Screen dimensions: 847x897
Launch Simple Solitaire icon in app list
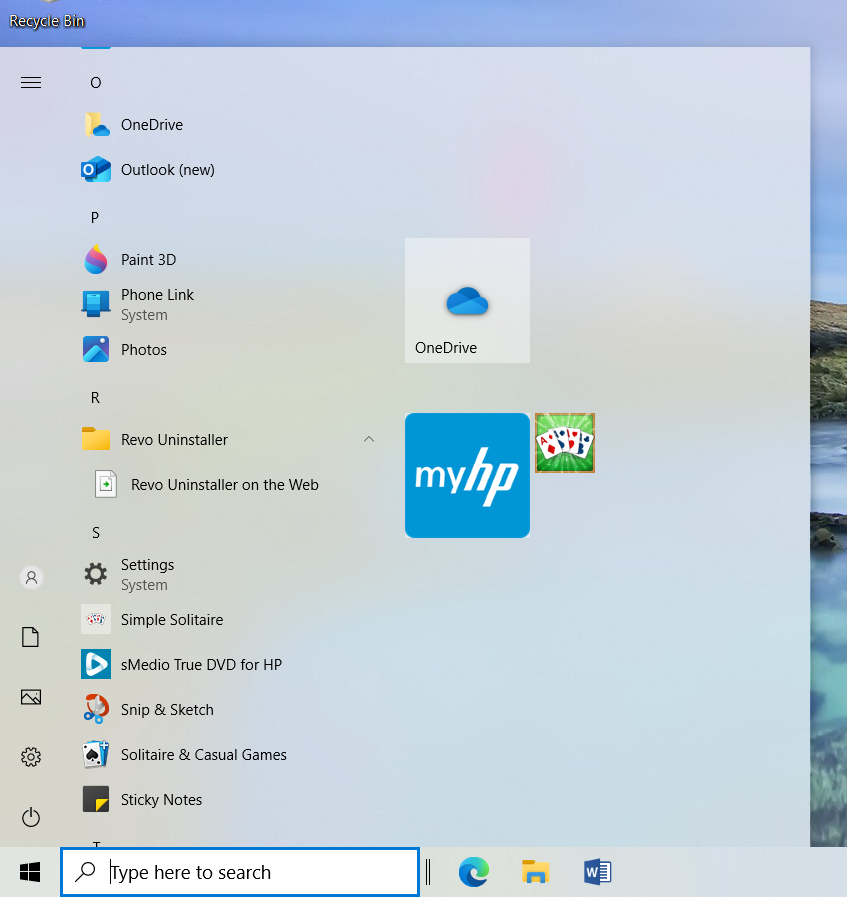tap(96, 619)
